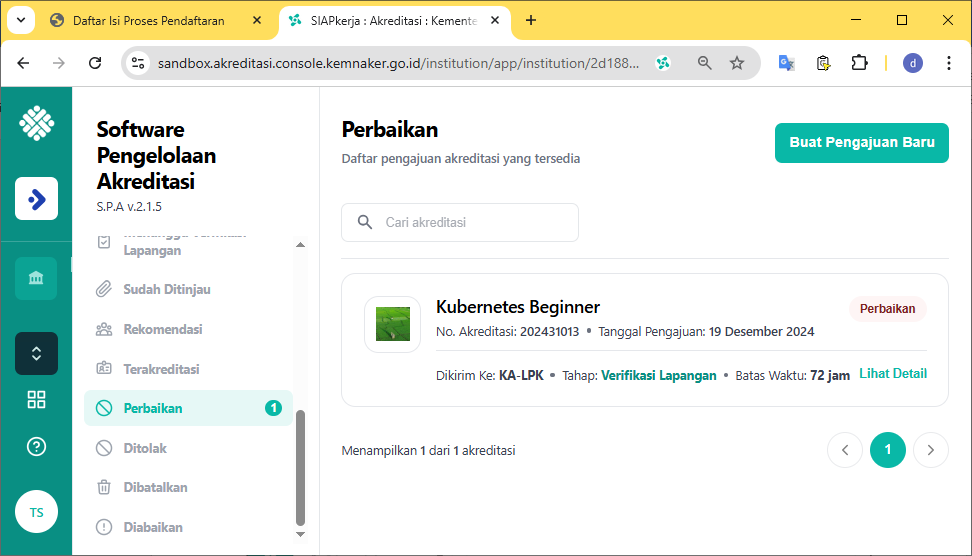Open the Lihat Detail link for Kubernetes Beginner
This screenshot has height=556, width=972.
point(892,374)
